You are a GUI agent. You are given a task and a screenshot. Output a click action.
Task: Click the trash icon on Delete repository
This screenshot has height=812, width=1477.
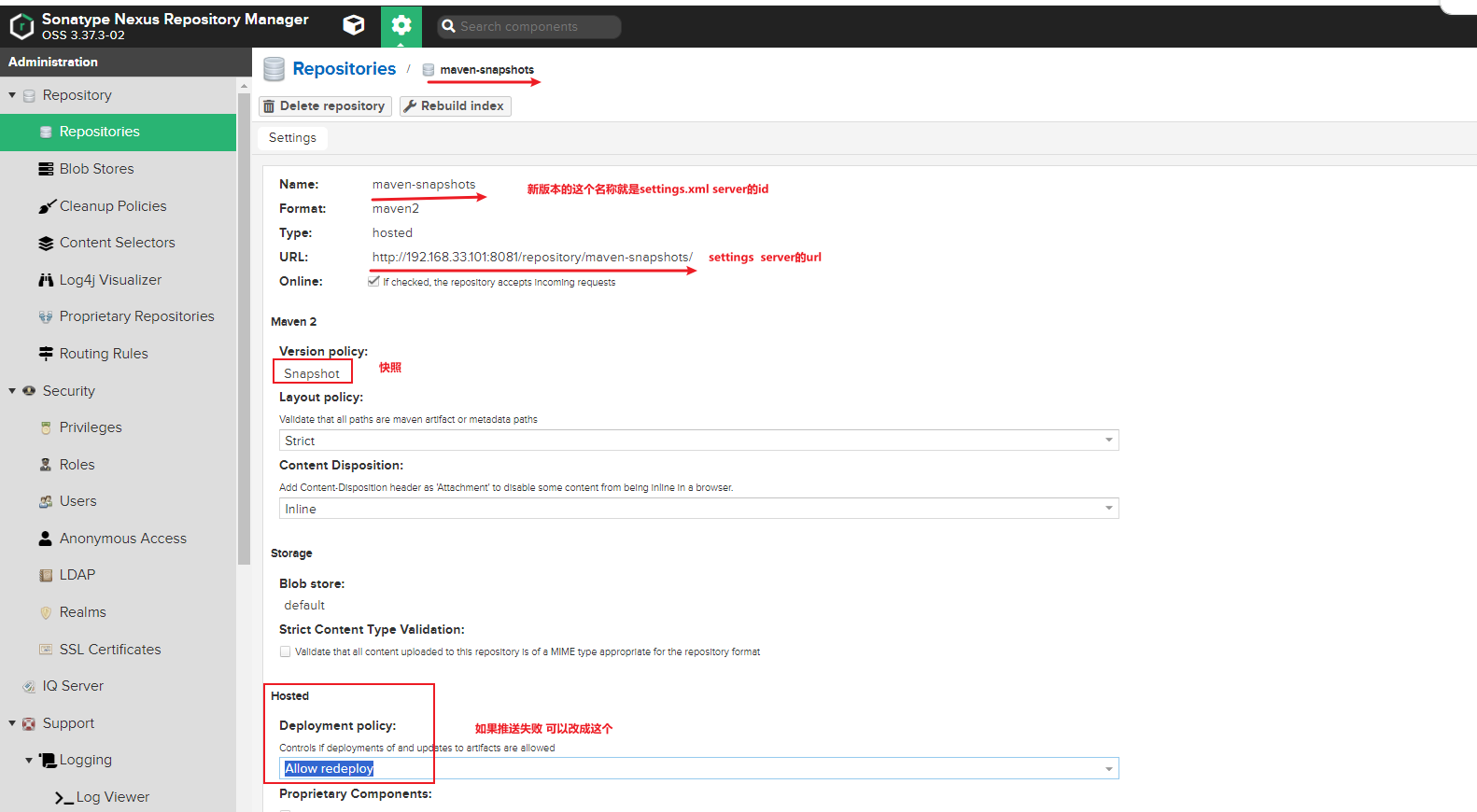(269, 106)
